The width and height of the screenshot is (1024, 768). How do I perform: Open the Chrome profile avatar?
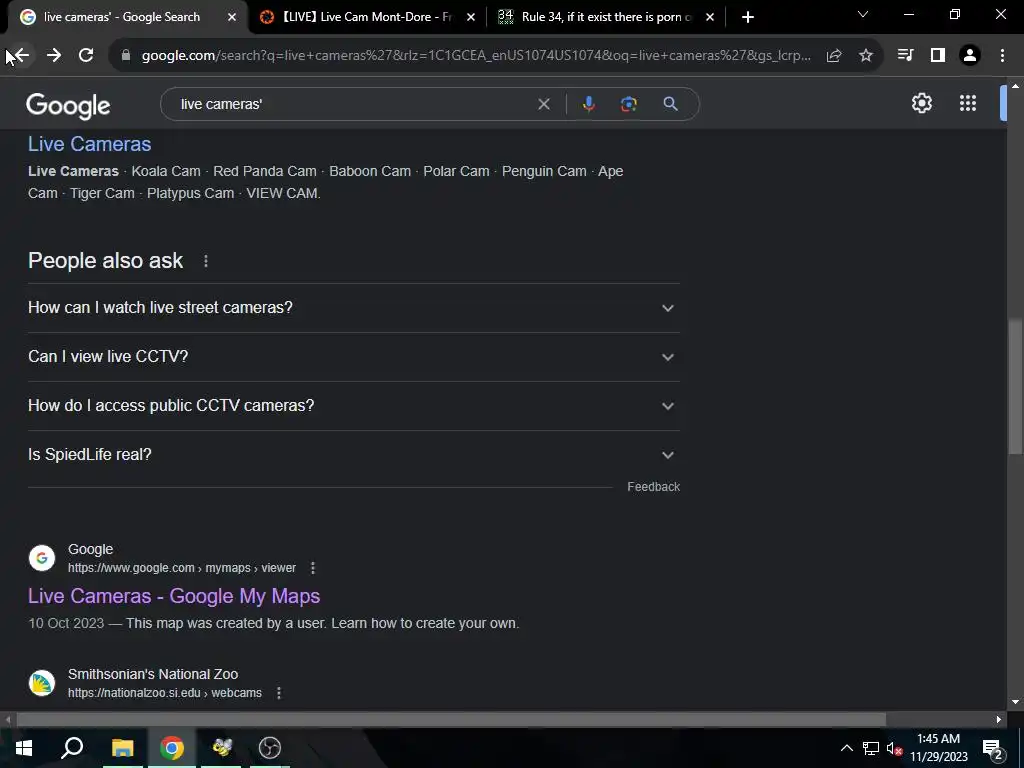pyautogui.click(x=970, y=56)
